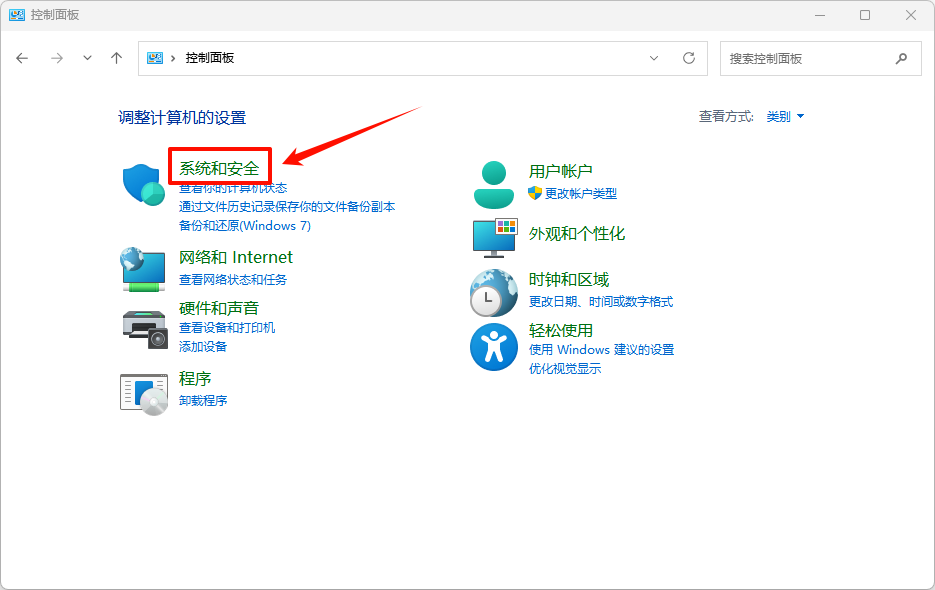Image resolution: width=935 pixels, height=590 pixels.
Task: Open 系统和安全 via the blue shield icon
Action: (x=142, y=181)
